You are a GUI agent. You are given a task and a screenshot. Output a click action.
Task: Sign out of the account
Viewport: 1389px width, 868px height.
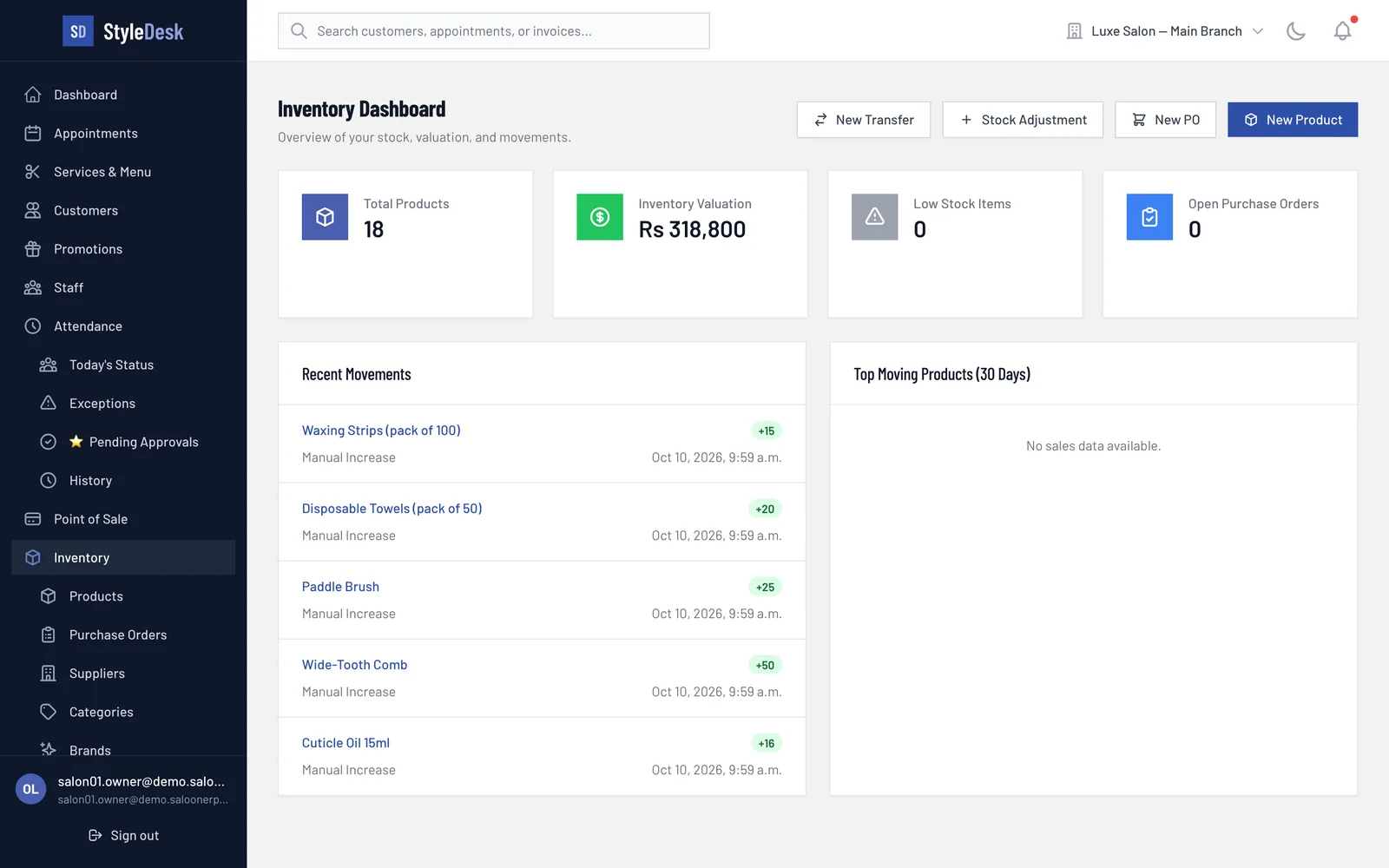coord(123,835)
